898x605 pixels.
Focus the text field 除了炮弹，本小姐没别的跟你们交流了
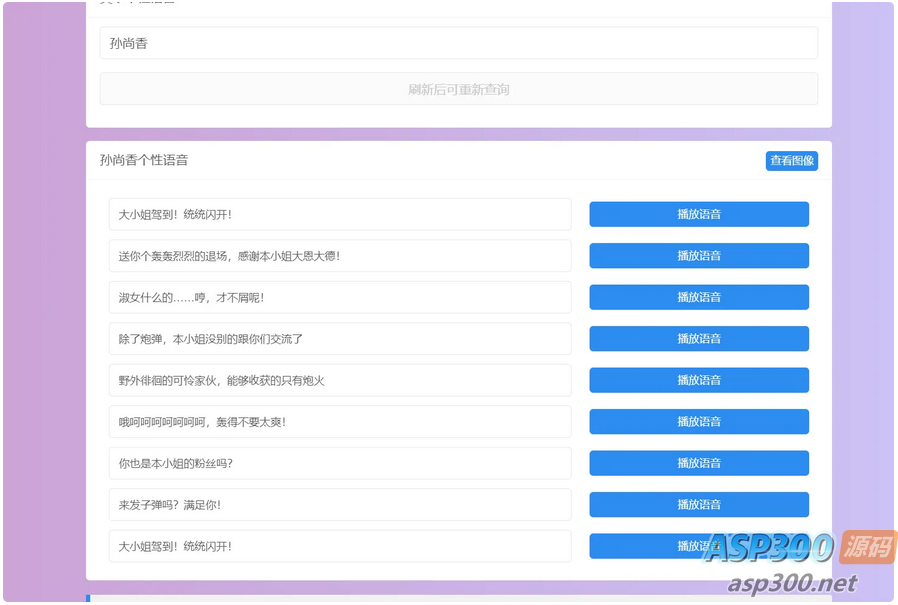point(339,339)
